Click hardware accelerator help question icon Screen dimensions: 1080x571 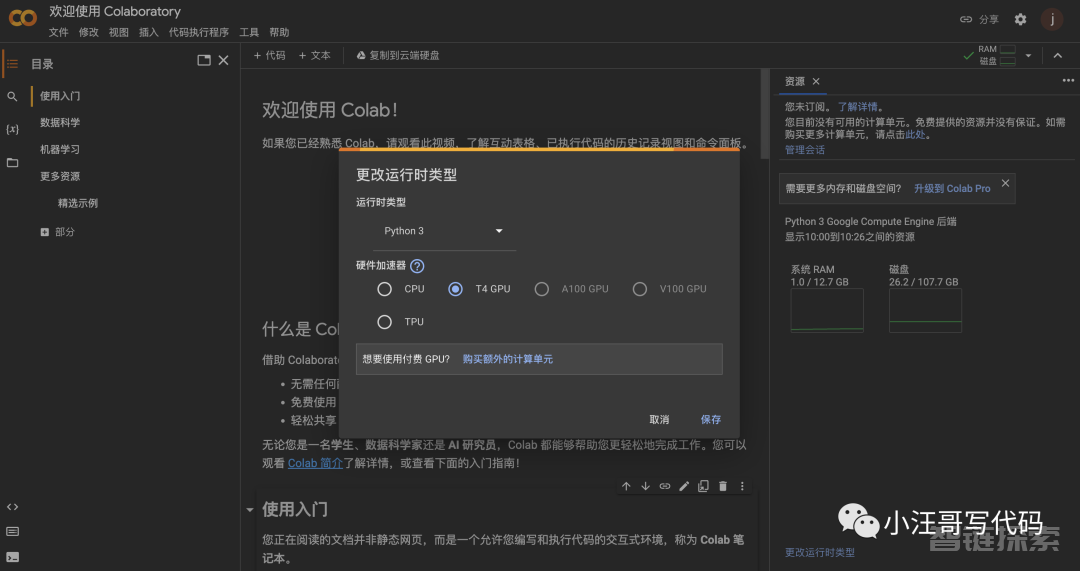(417, 266)
